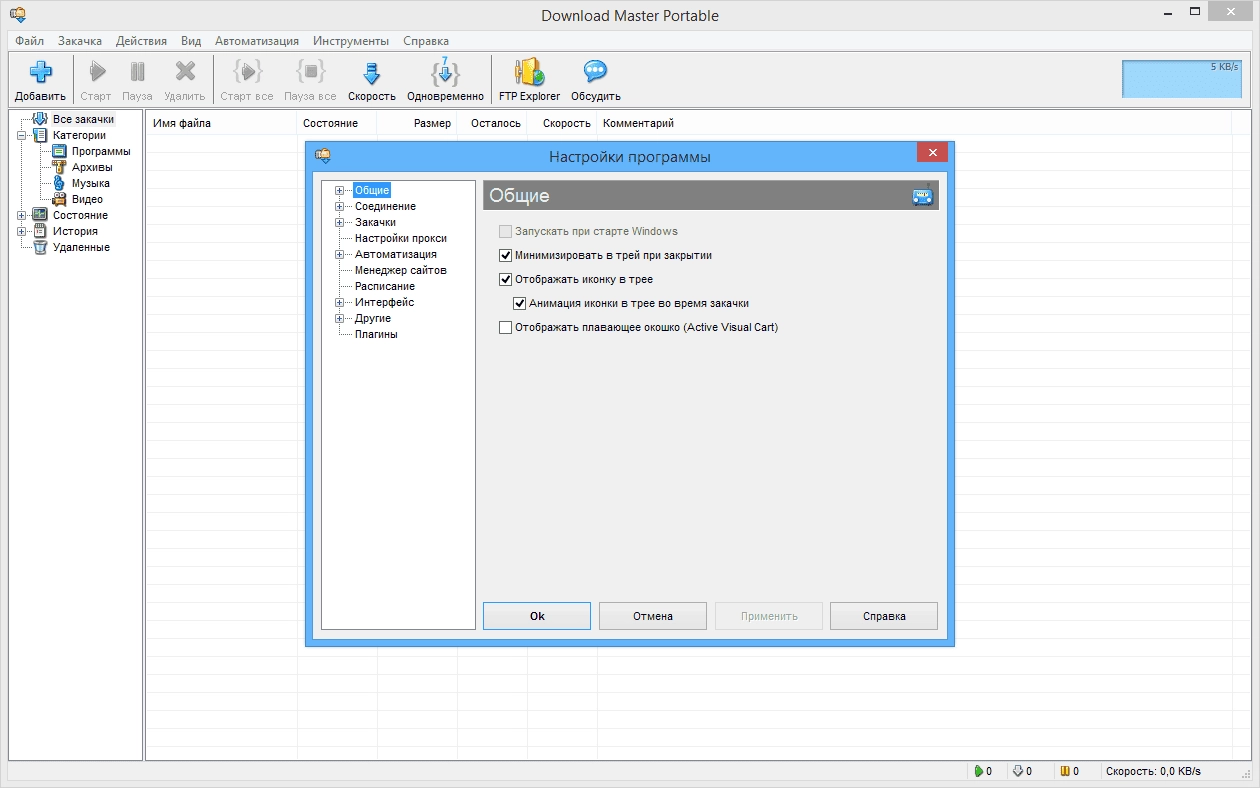Click the Программы category icon
This screenshot has width=1260, height=788.
(x=59, y=151)
